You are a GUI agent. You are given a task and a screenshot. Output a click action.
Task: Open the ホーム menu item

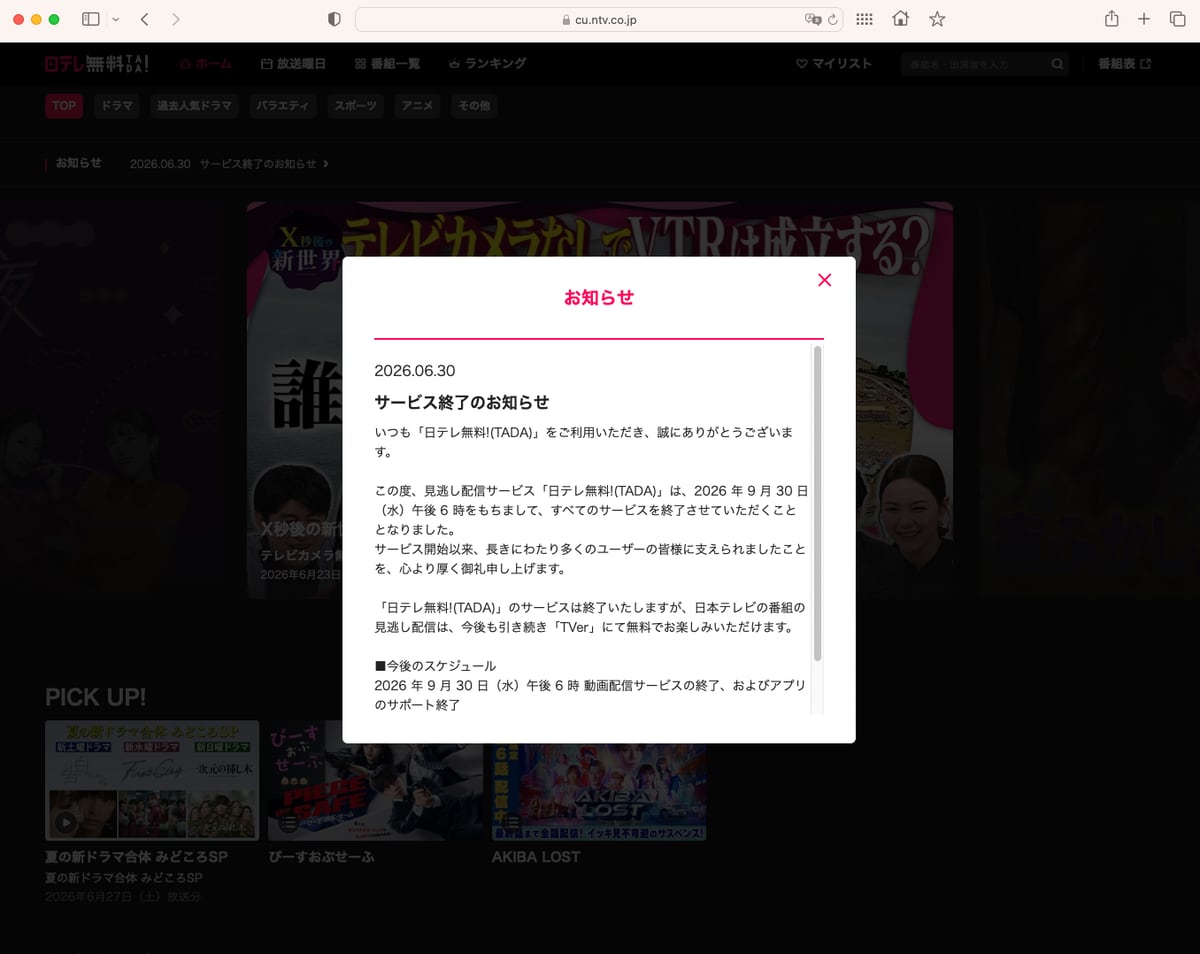coord(205,63)
